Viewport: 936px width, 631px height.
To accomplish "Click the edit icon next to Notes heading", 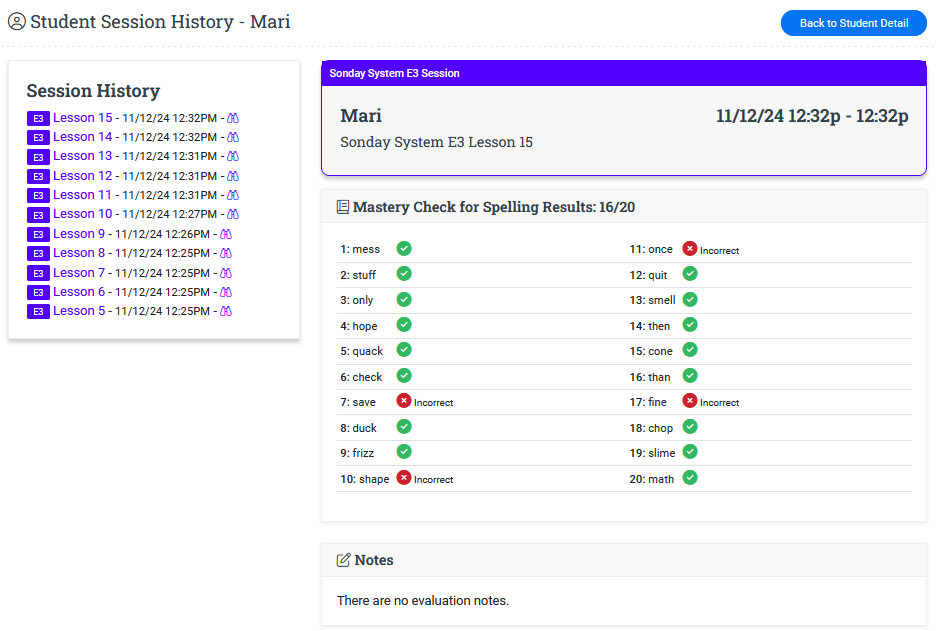I will click(344, 560).
